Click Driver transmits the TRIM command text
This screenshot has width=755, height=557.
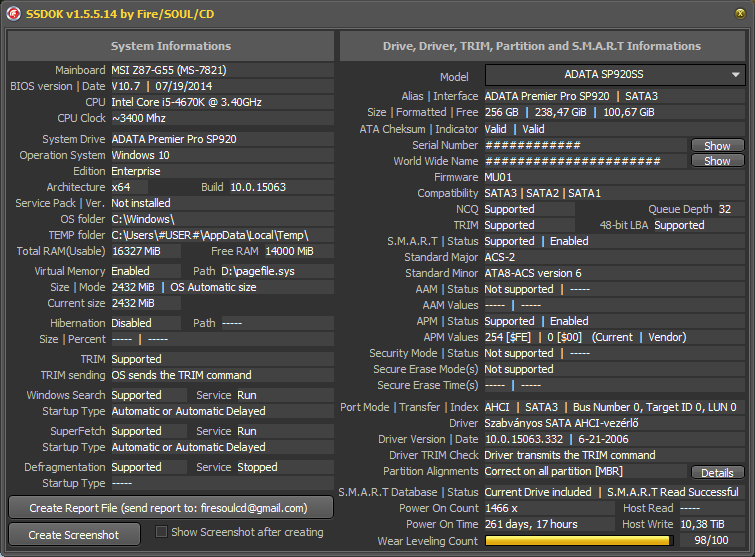[570, 455]
